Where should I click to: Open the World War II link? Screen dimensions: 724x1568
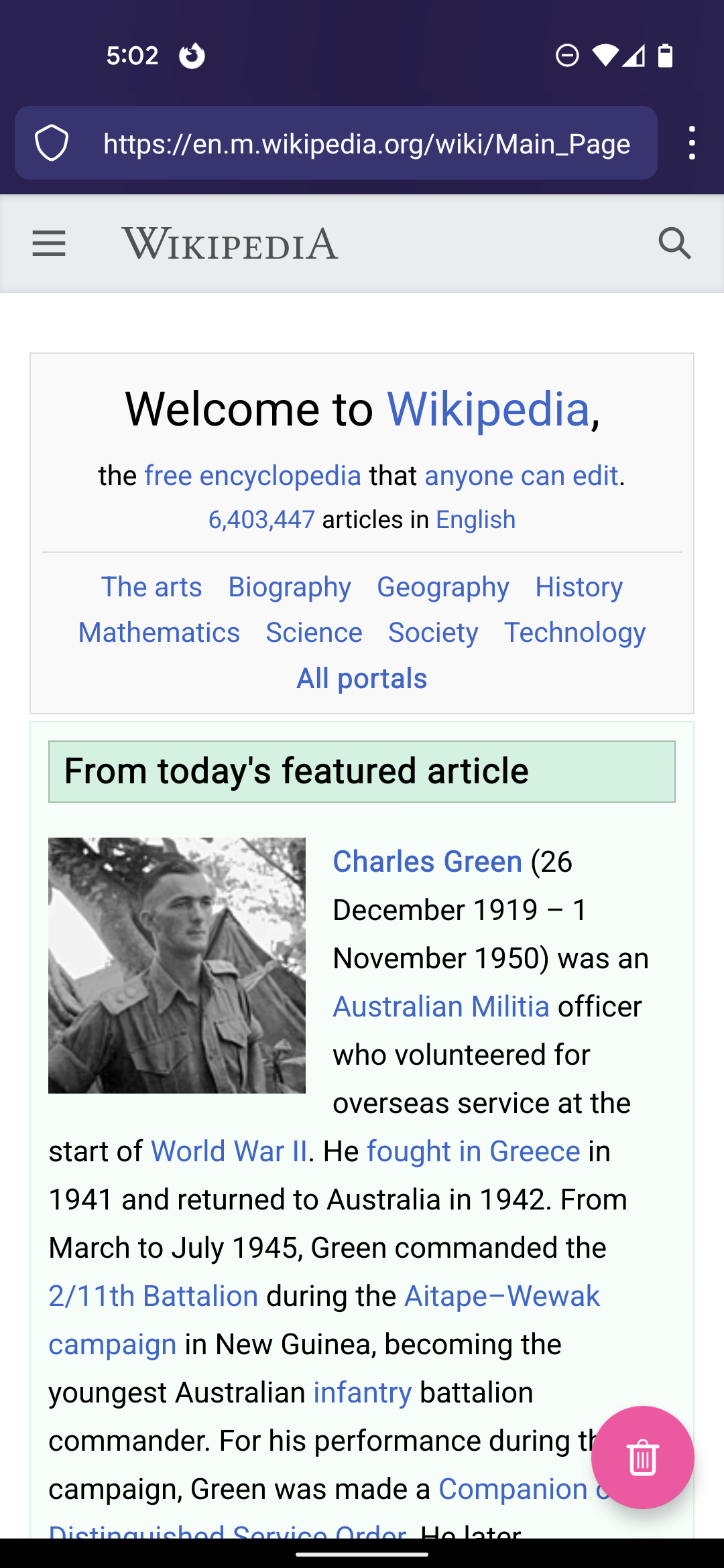[229, 1151]
